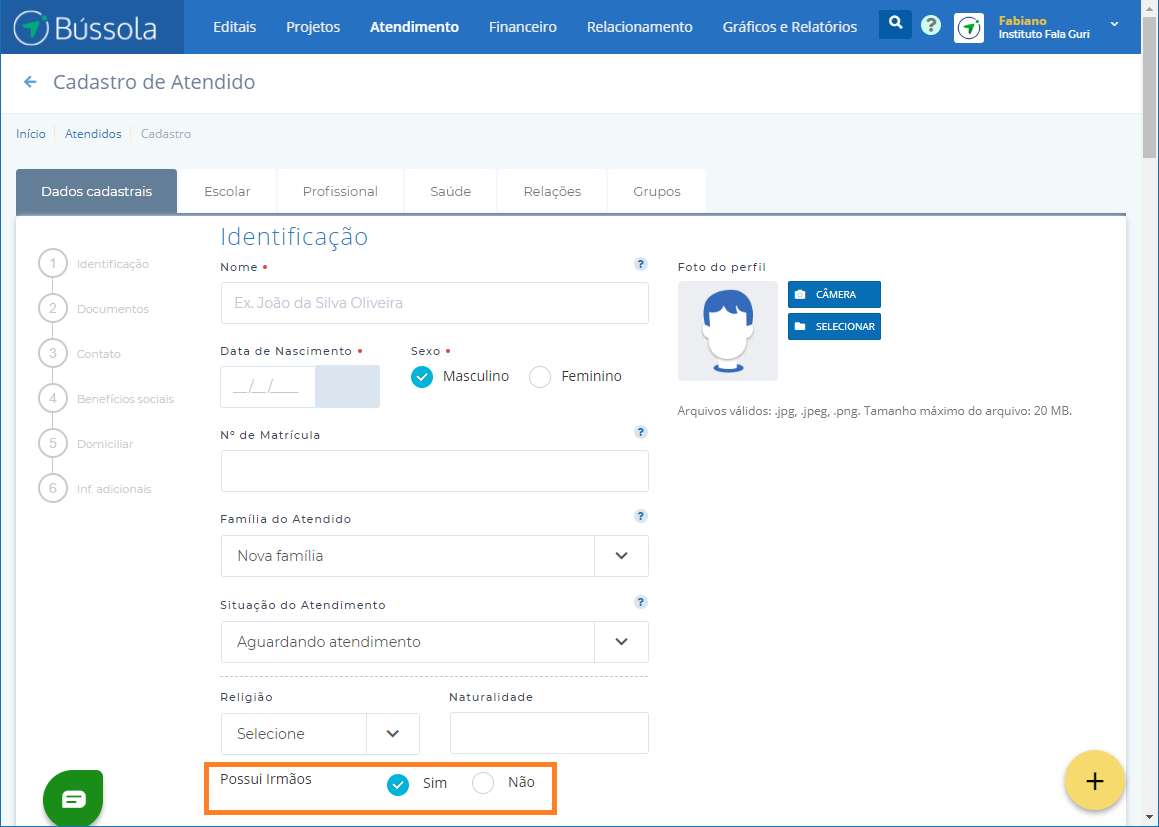Viewport: 1159px width, 827px height.
Task: Open the Situação do Atendimento dropdown
Action: 621,642
